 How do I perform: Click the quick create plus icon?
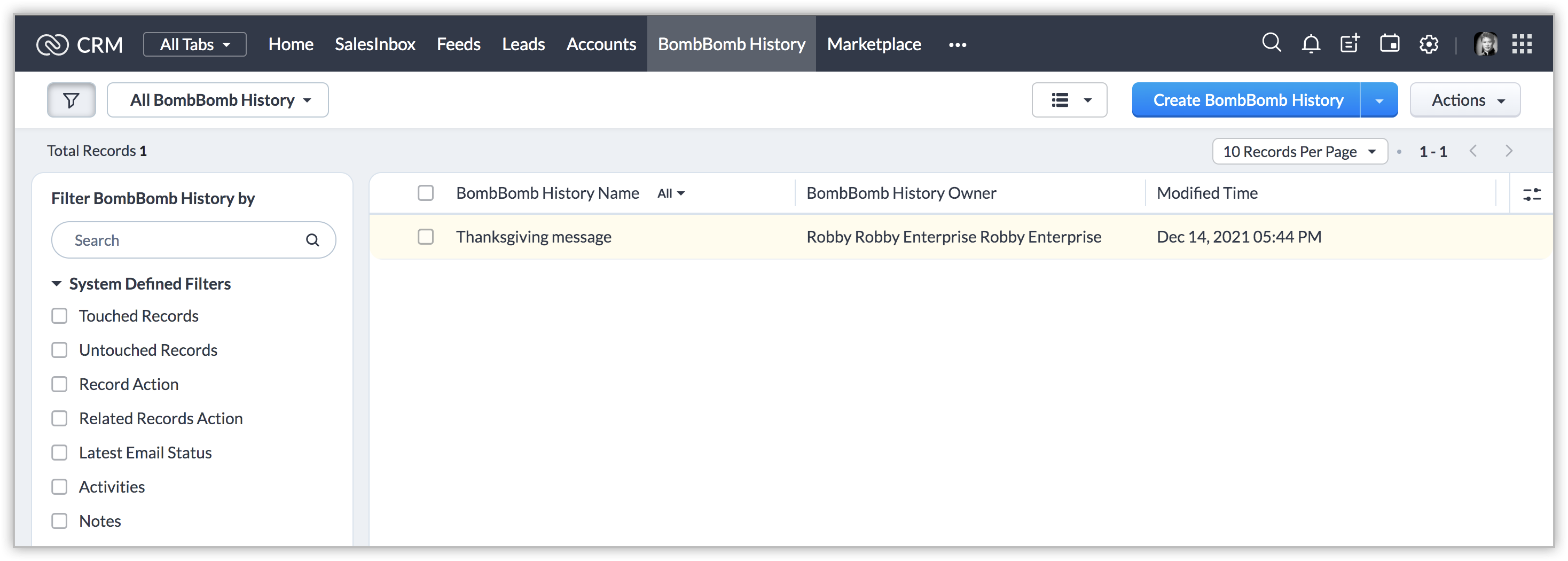pyautogui.click(x=1350, y=44)
